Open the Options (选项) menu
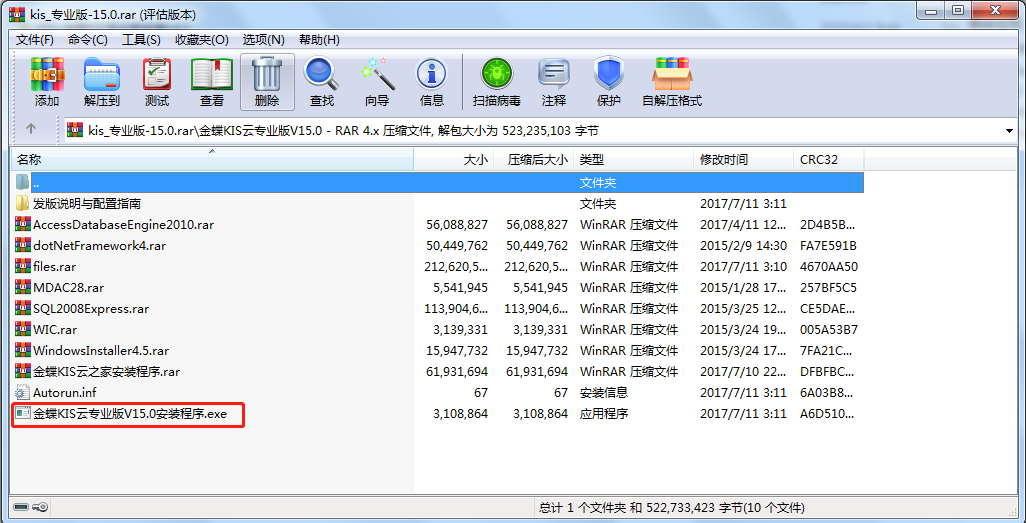This screenshot has height=523, width=1026. pyautogui.click(x=264, y=40)
